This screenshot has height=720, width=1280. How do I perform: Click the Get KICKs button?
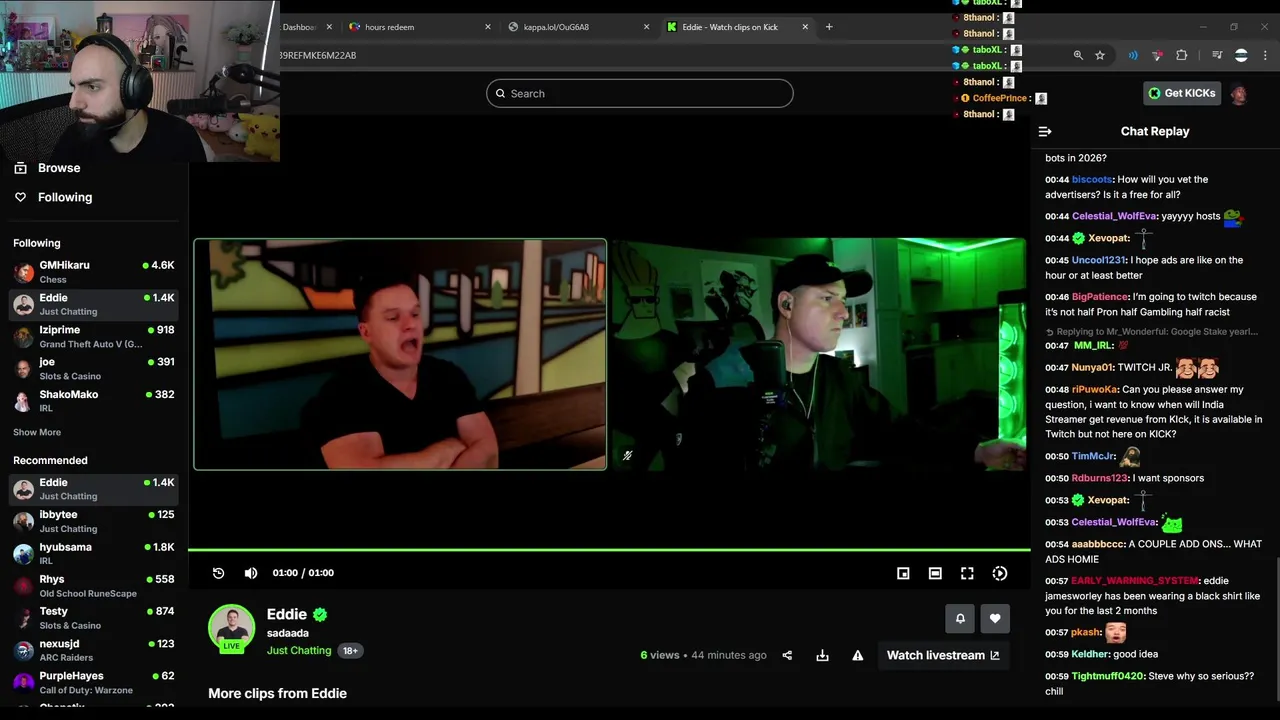pos(1181,93)
